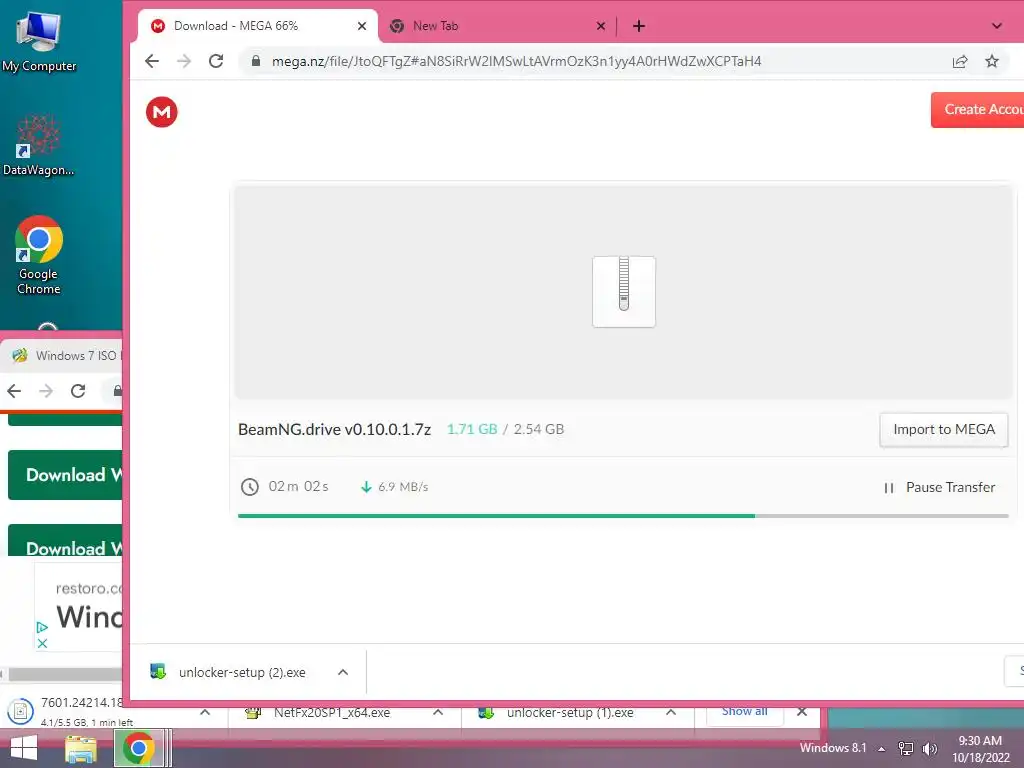The image size is (1024, 768).
Task: Go back in the MEGA Chrome window
Action: [x=152, y=61]
